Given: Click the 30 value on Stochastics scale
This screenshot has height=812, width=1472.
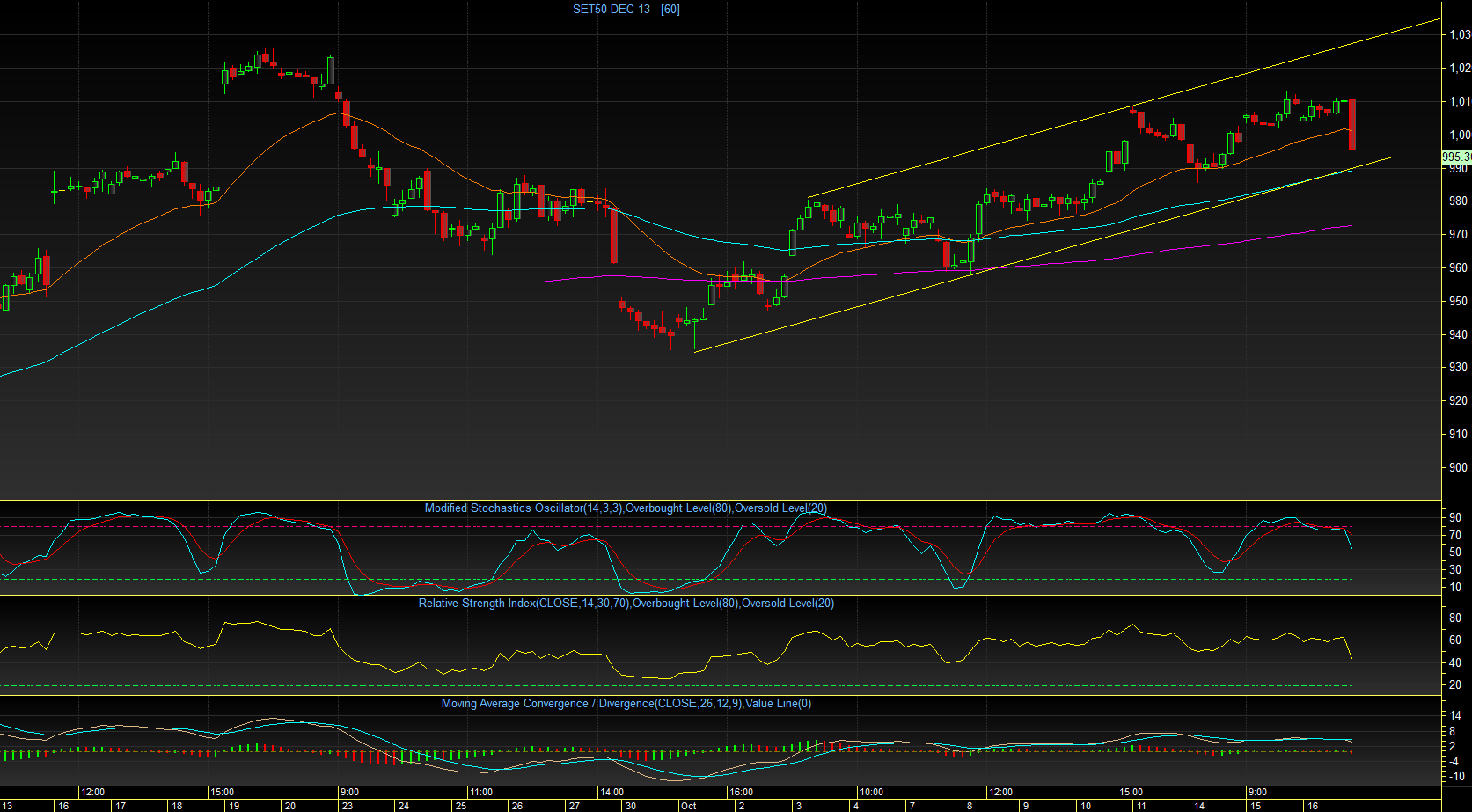Looking at the screenshot, I should coord(1455,570).
